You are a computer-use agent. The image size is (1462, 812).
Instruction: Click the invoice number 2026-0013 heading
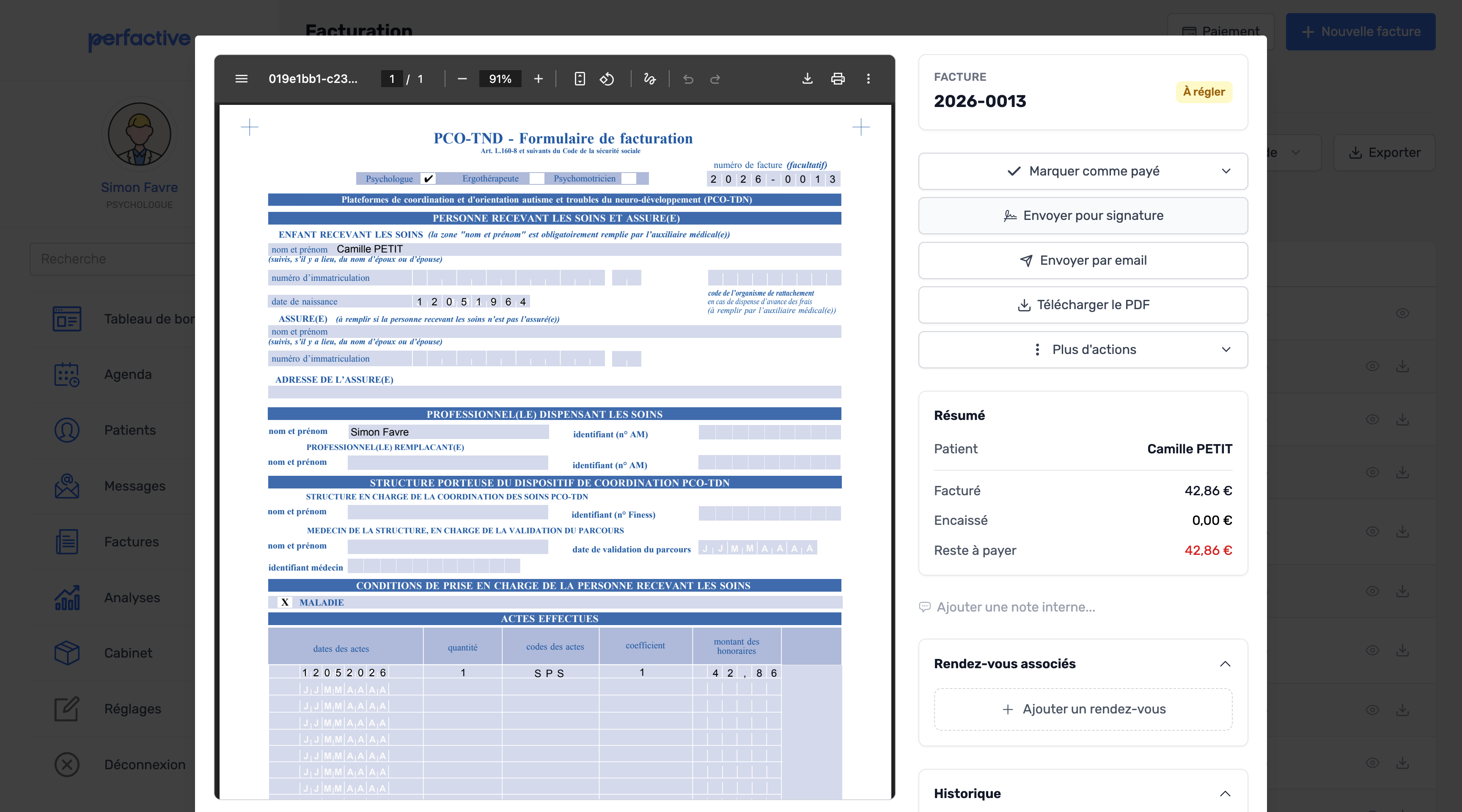(x=980, y=101)
